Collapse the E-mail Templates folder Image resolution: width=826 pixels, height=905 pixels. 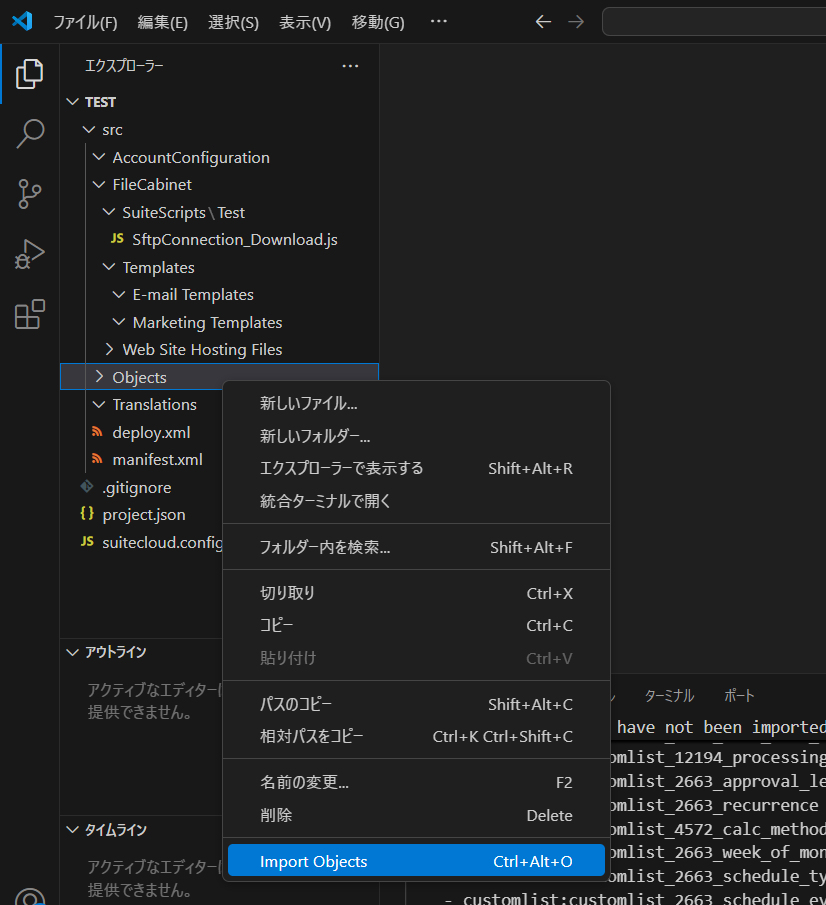118,294
